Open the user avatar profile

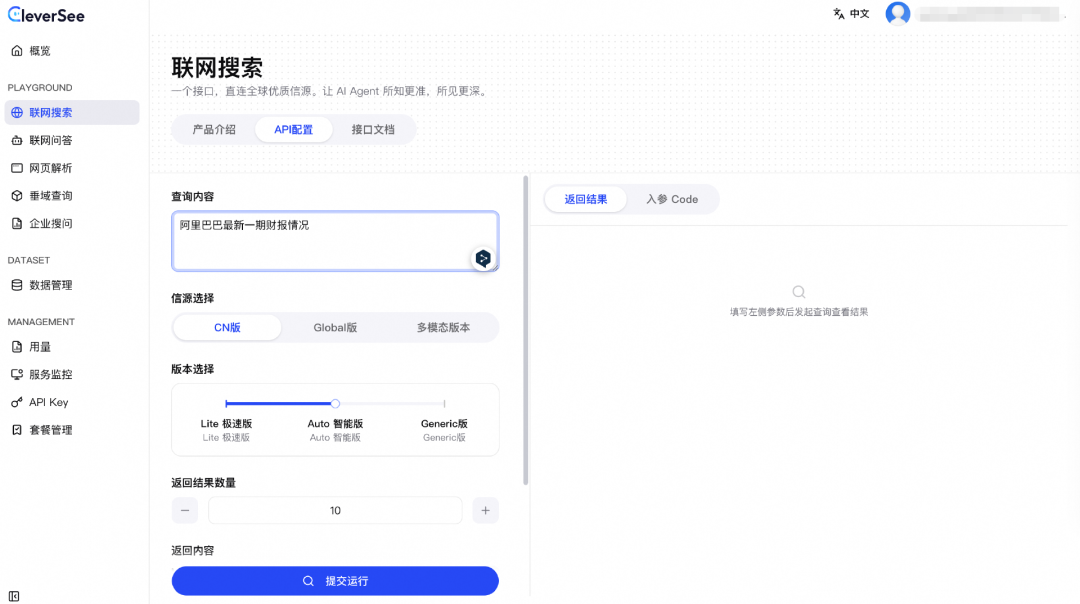click(897, 13)
